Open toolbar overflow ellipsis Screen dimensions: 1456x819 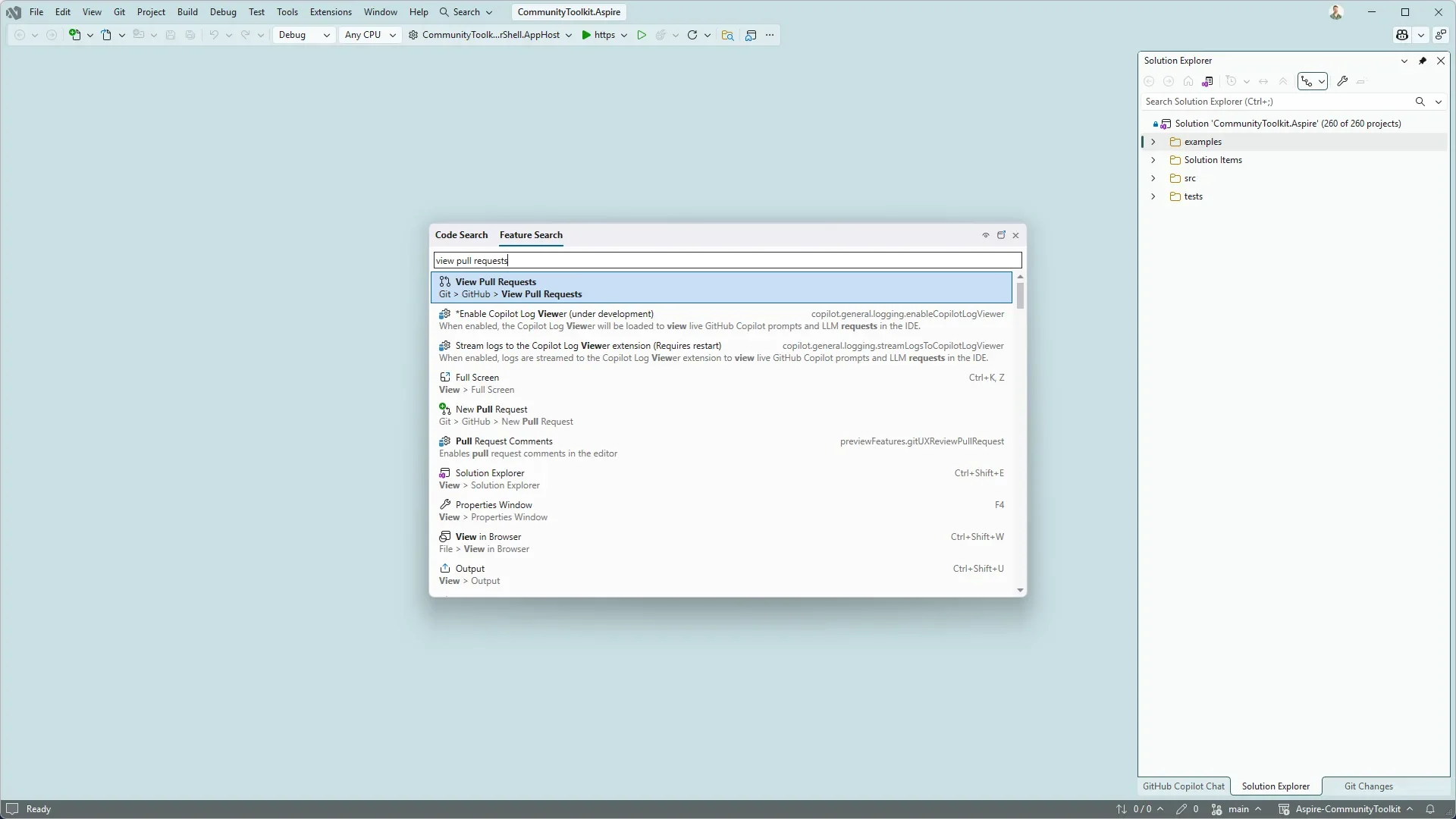click(770, 35)
